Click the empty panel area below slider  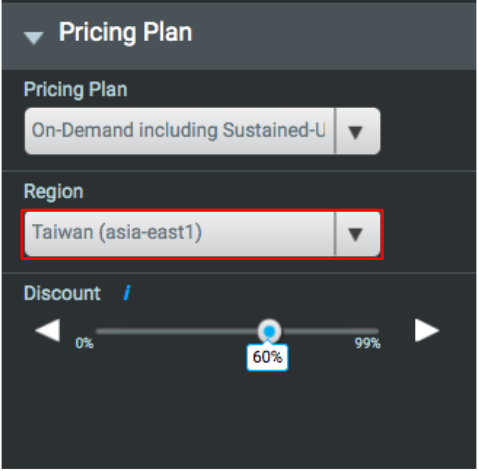coord(239,420)
